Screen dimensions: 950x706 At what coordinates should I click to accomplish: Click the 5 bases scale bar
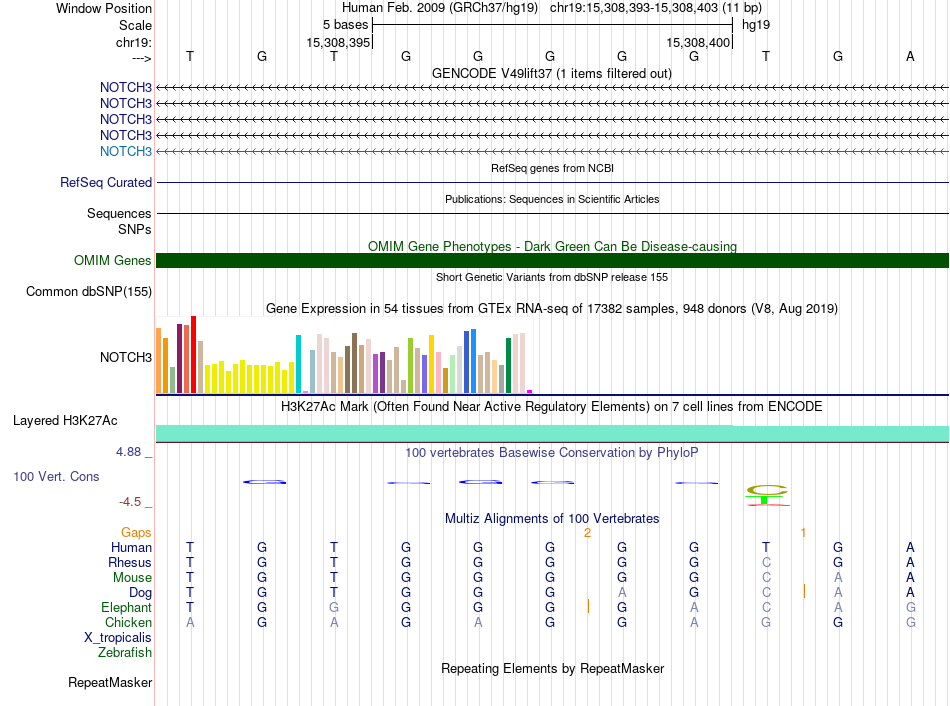pyautogui.click(x=552, y=23)
